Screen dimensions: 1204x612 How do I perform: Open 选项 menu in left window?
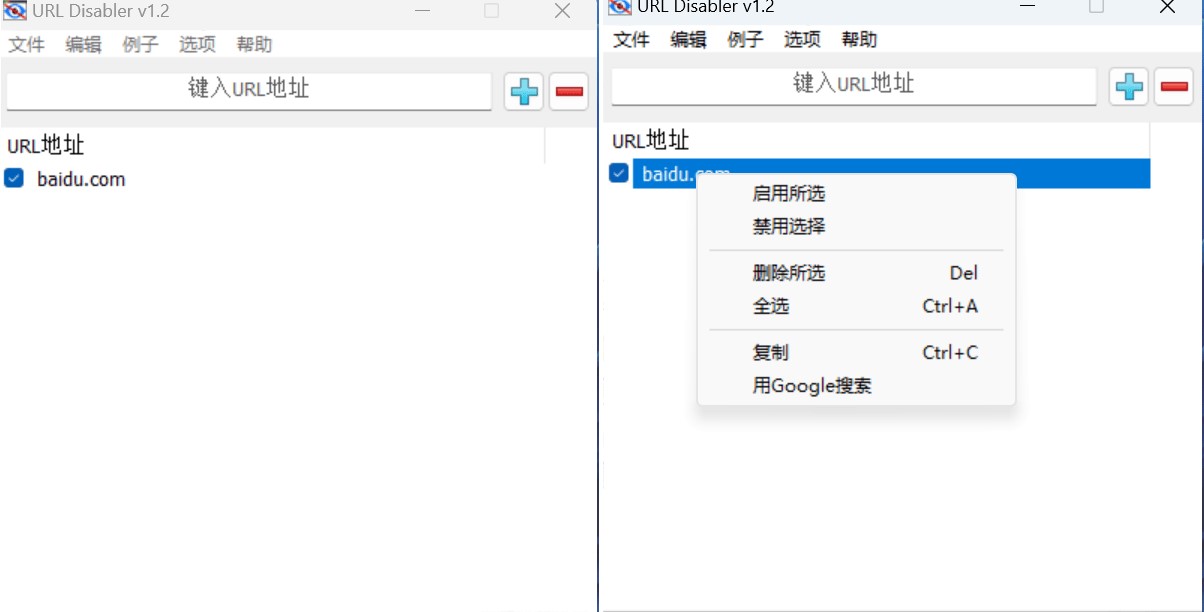point(197,45)
